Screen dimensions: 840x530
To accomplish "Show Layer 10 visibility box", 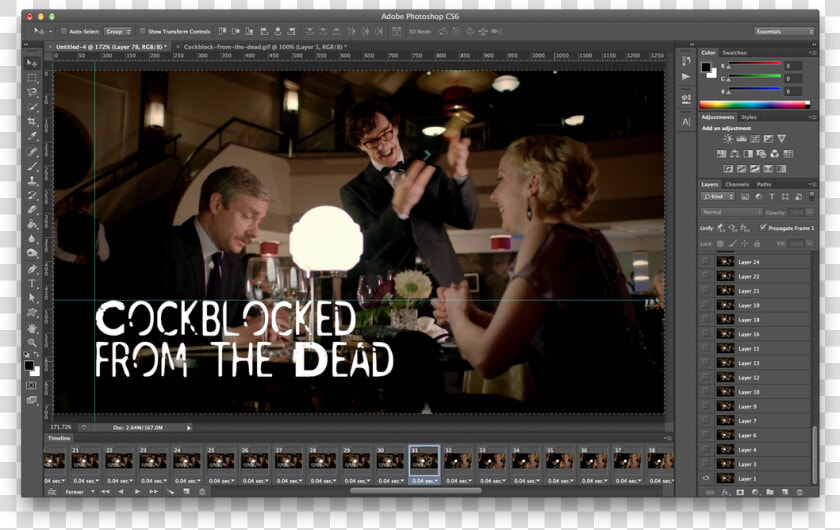I will click(706, 392).
